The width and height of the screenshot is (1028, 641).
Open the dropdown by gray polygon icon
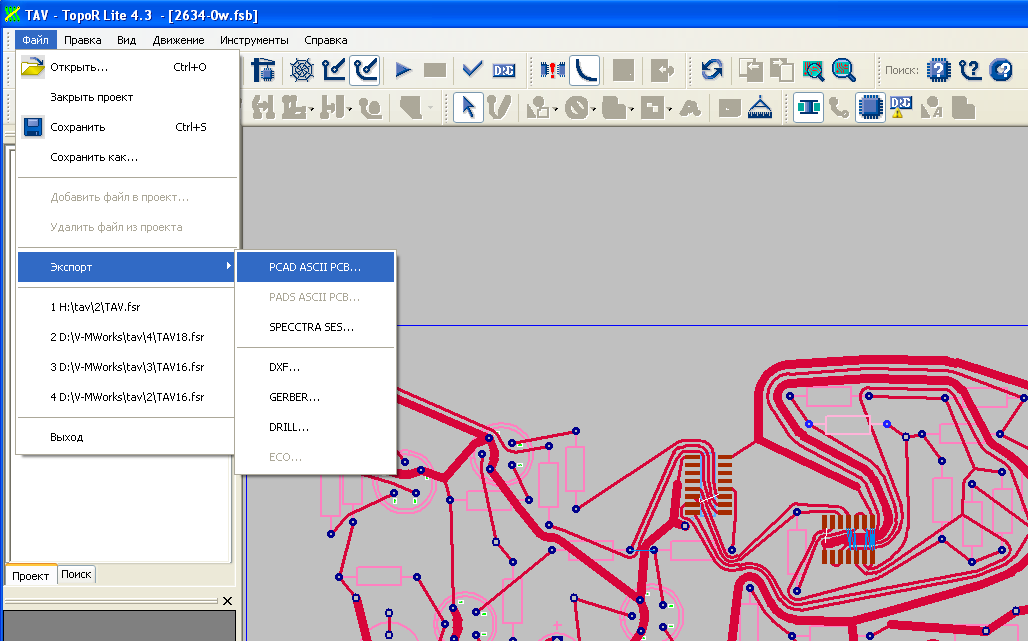coord(430,107)
